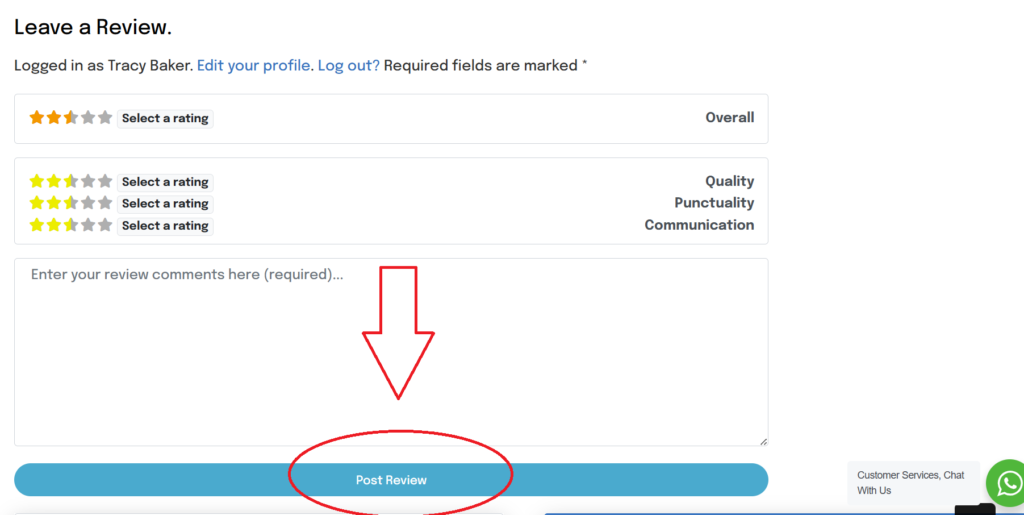This screenshot has width=1024, height=515.
Task: Expand the Communication 'Select a rating' dropdown
Action: (165, 226)
